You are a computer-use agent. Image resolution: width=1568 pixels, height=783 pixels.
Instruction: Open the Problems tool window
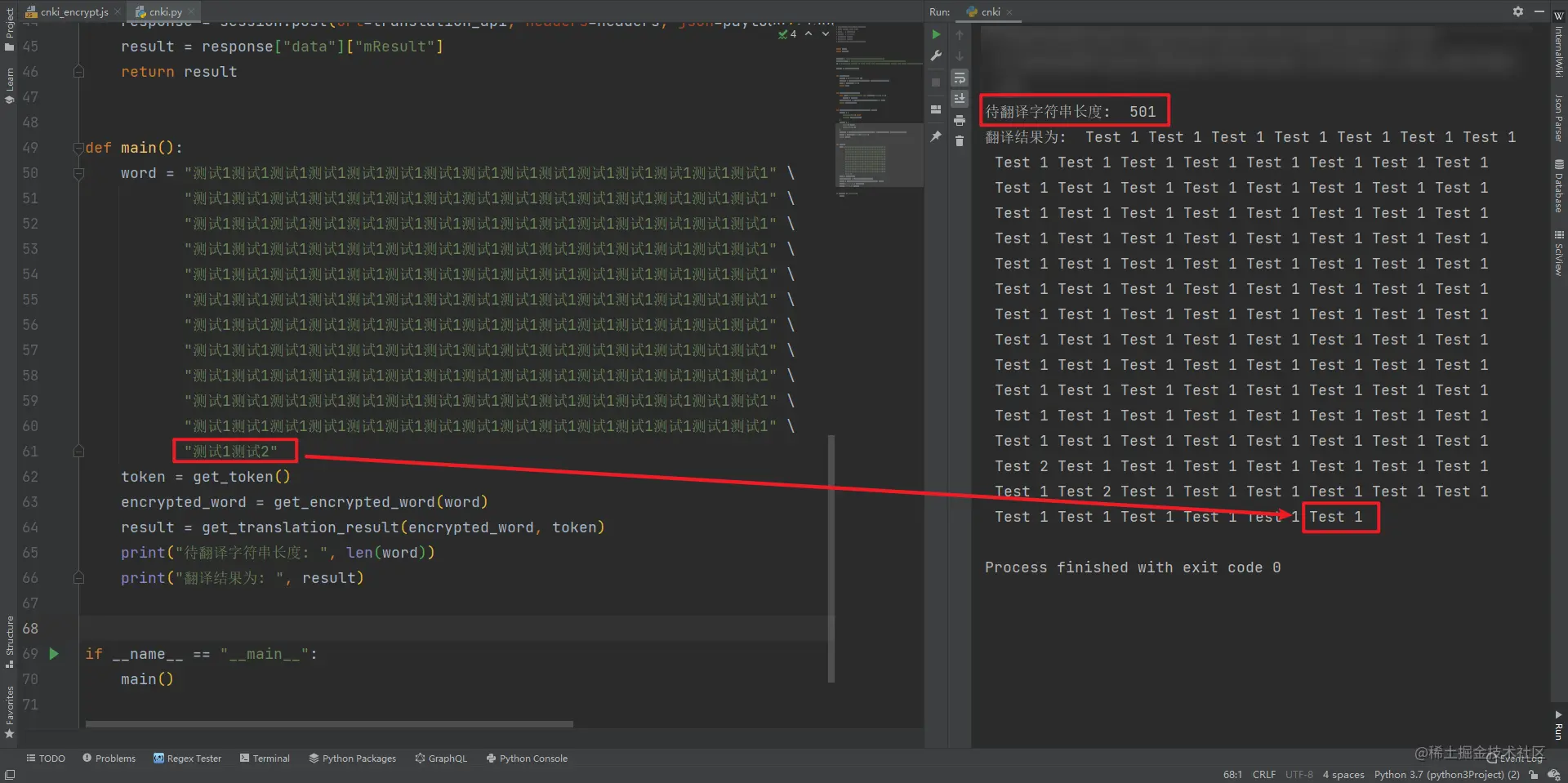[109, 758]
